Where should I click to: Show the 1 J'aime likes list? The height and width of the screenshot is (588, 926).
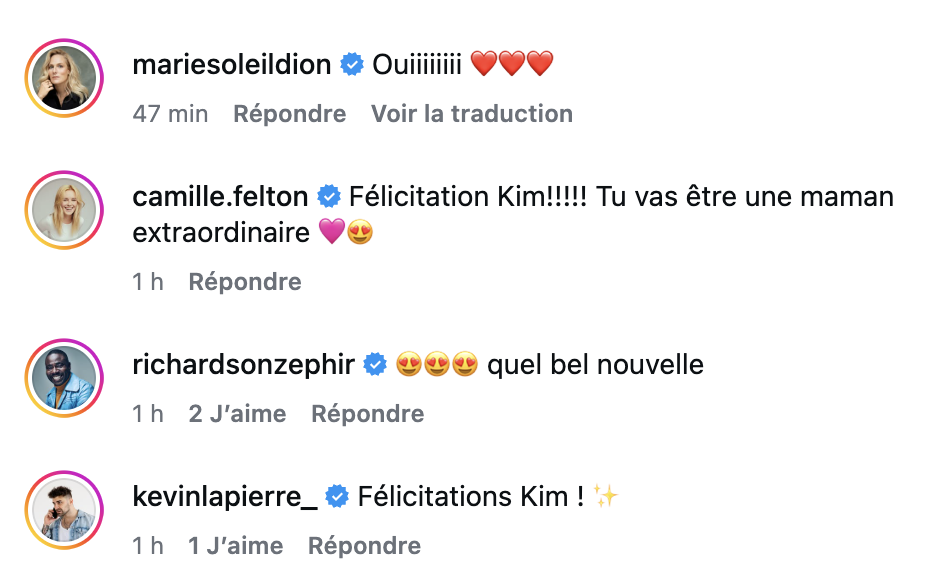[x=235, y=546]
